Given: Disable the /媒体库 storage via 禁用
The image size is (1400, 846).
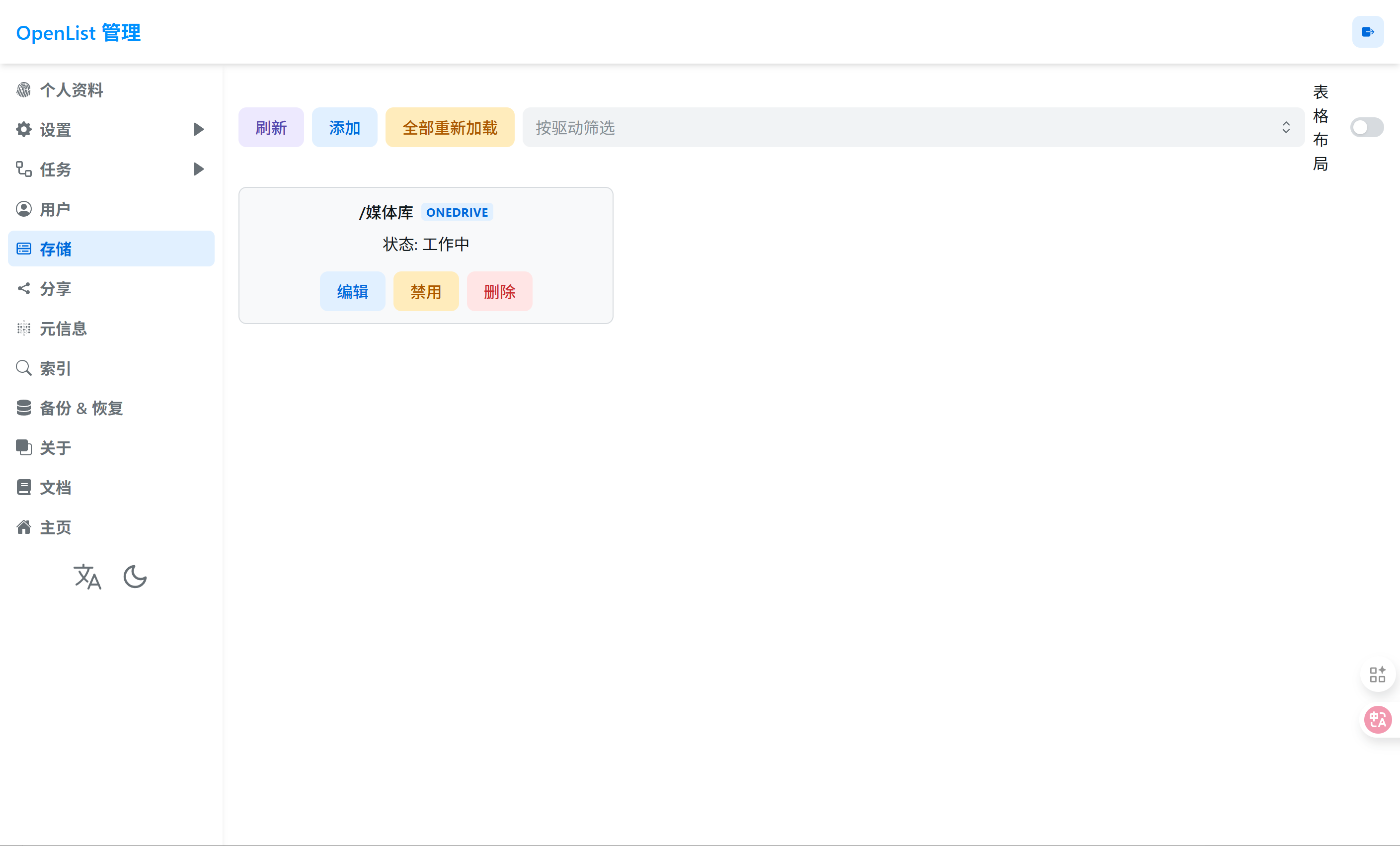Looking at the screenshot, I should [x=426, y=291].
